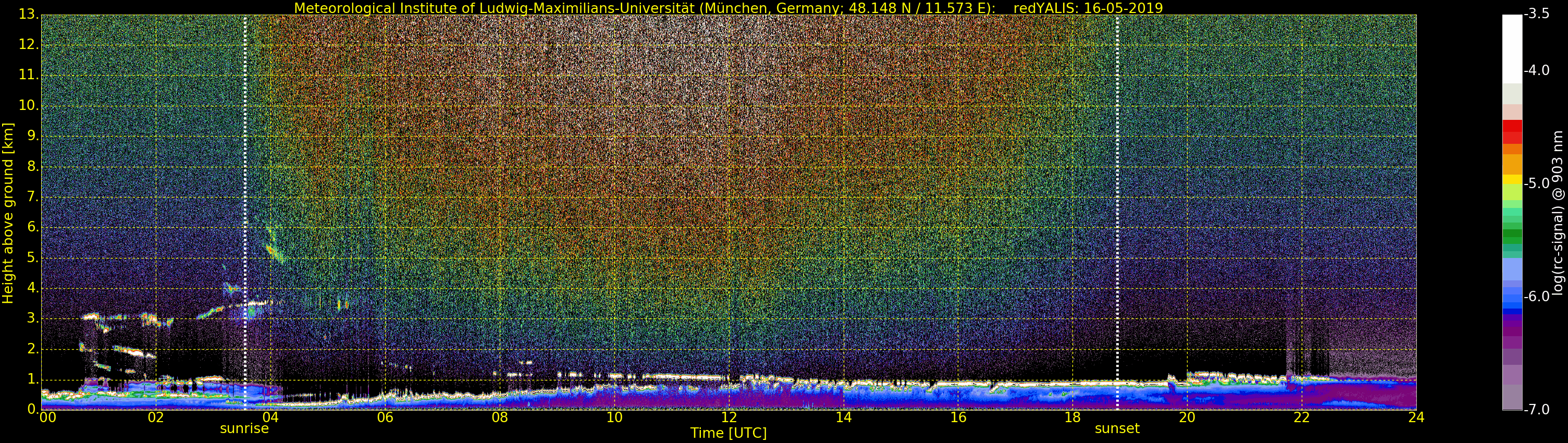1568x443 pixels.
Task: Click the '12' time tick label
Action: click(x=729, y=417)
